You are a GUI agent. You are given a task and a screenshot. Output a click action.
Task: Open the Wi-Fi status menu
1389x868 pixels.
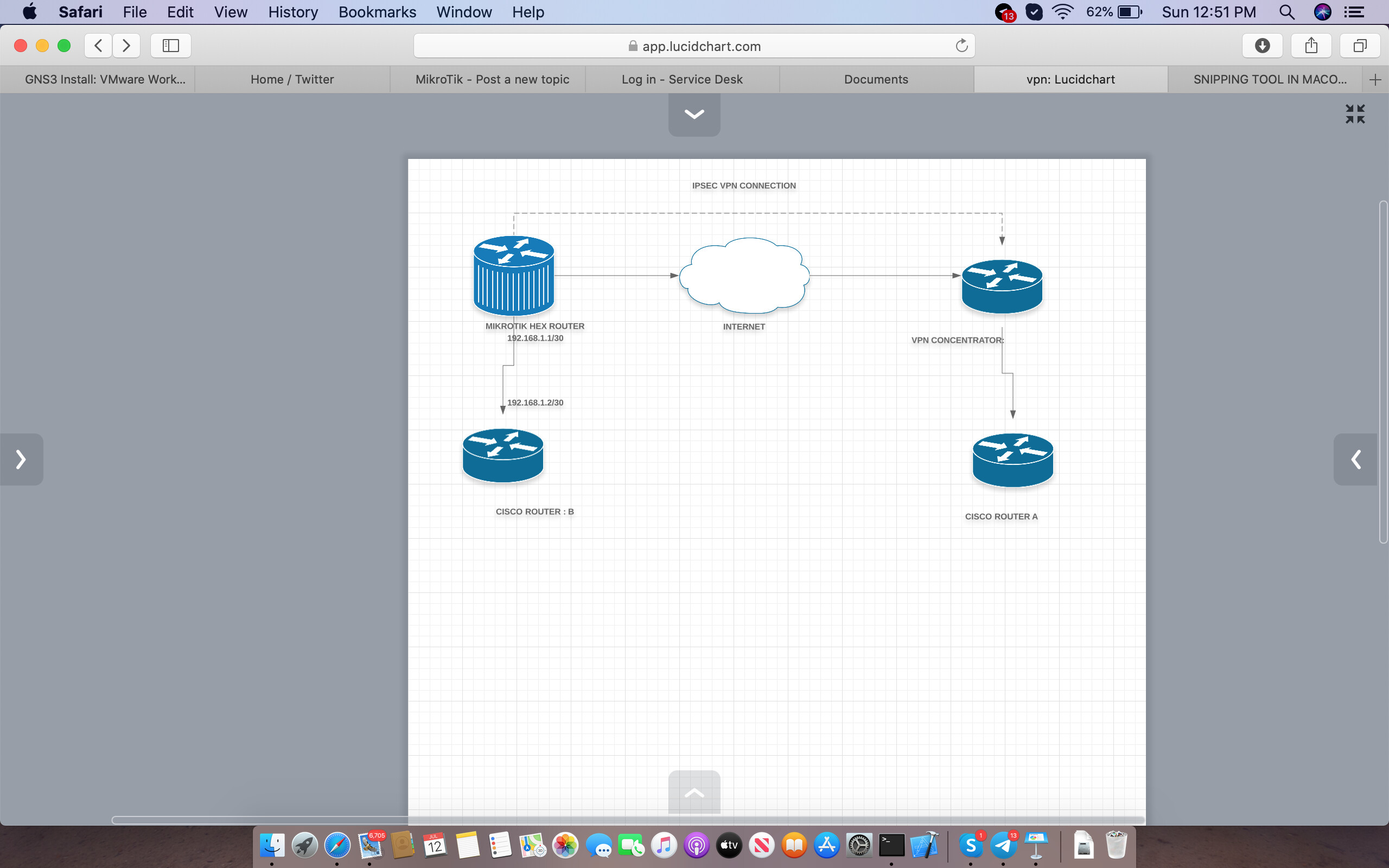pyautogui.click(x=1063, y=12)
